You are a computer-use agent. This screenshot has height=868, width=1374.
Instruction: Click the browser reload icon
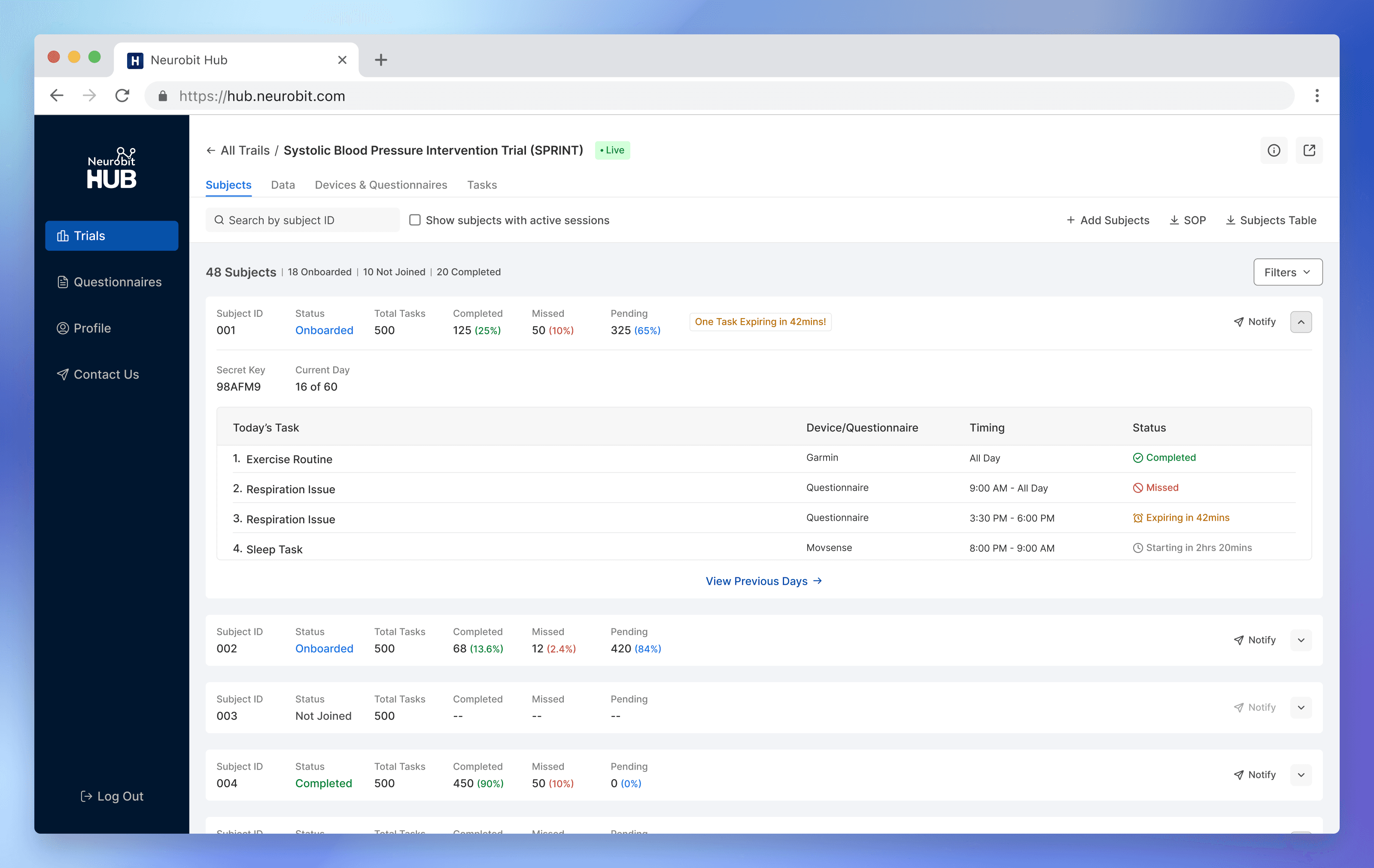pos(122,96)
